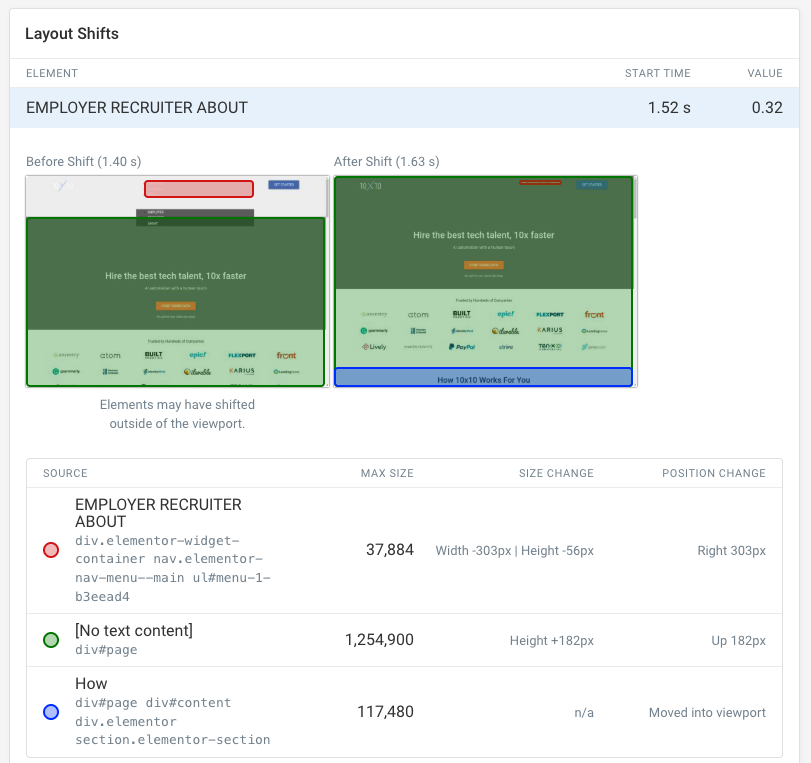The width and height of the screenshot is (811, 763).
Task: Select the highlighted 1.52 s layout shift row
Action: (x=405, y=107)
